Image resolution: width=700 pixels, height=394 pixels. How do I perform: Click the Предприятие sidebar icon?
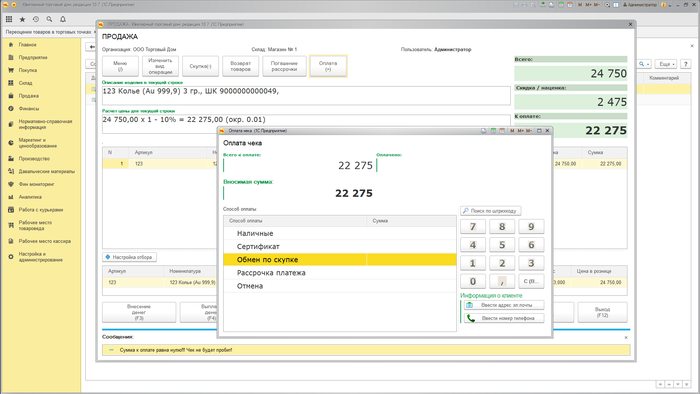coord(11,58)
